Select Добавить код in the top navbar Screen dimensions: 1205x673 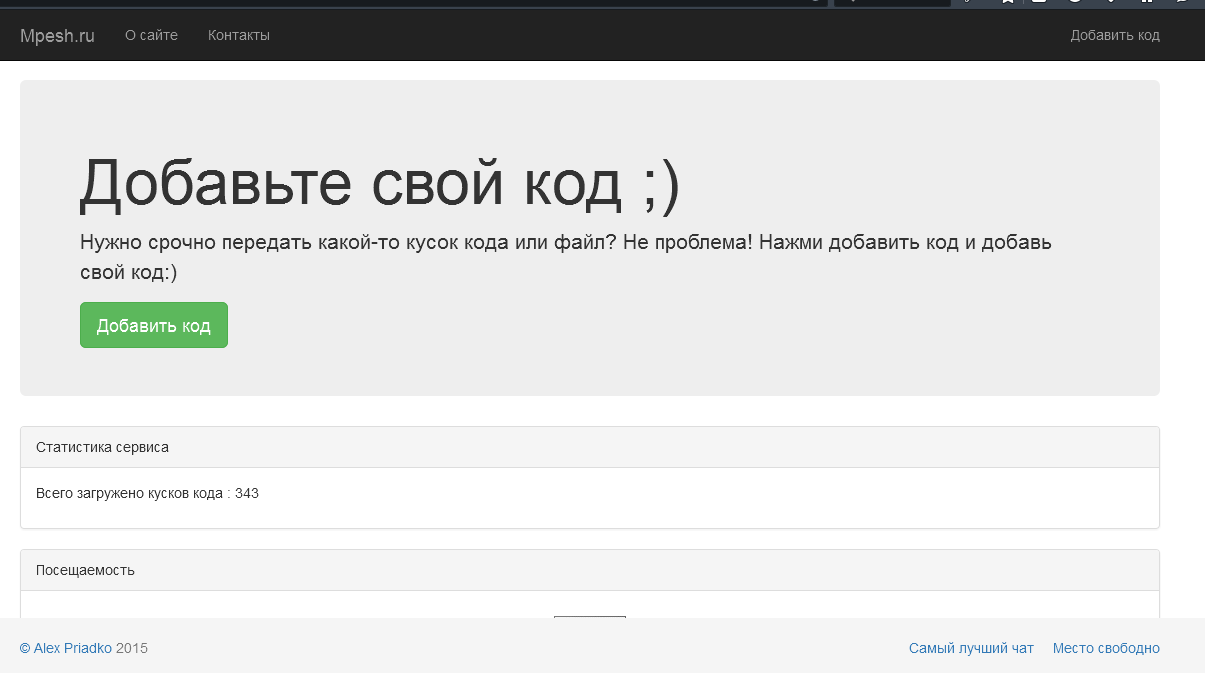coord(1114,36)
